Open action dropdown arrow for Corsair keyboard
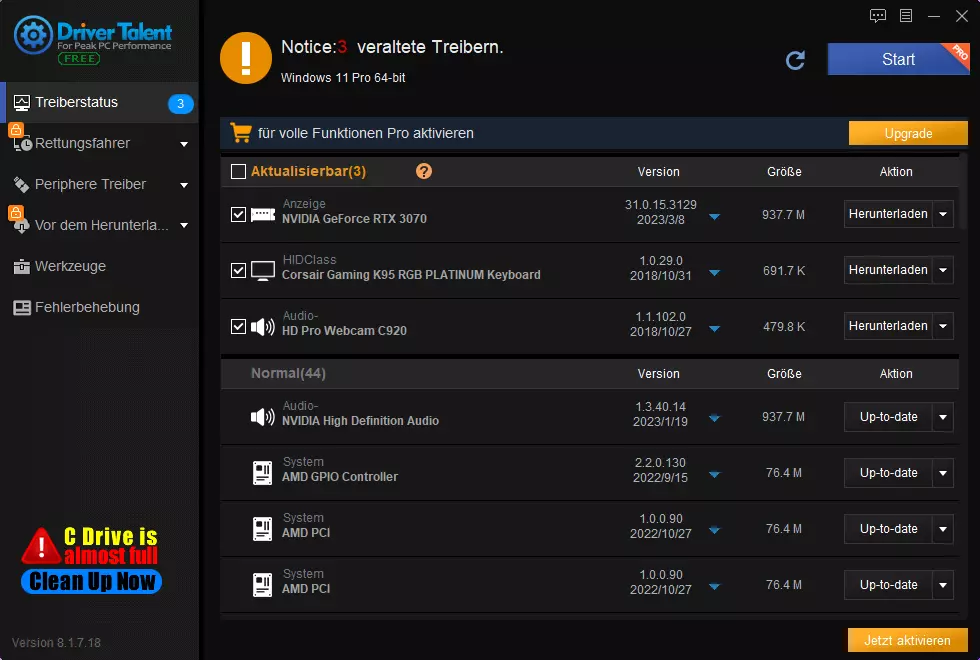The height and width of the screenshot is (660, 980). pos(943,270)
